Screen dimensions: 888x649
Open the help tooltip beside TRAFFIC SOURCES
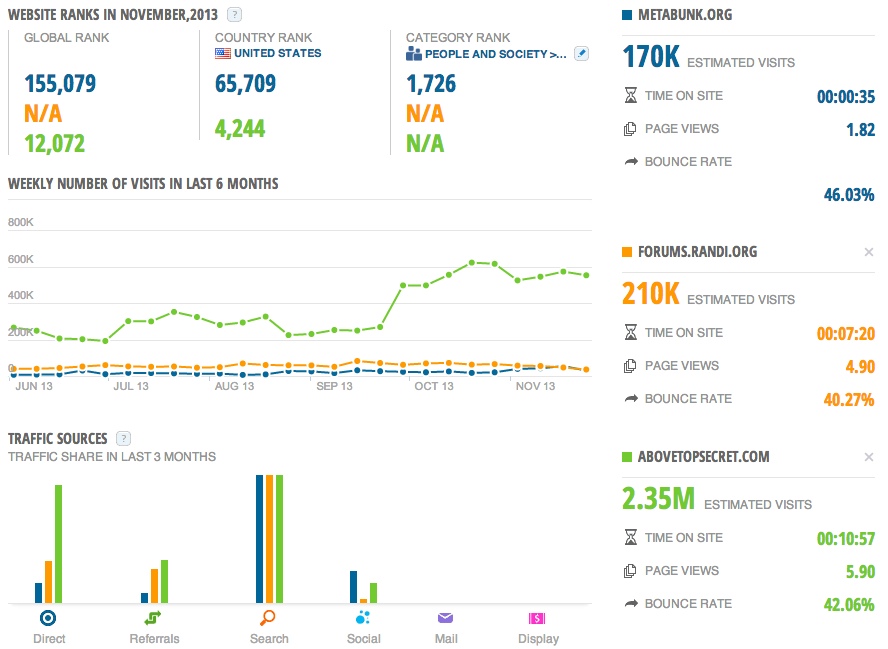(122, 438)
